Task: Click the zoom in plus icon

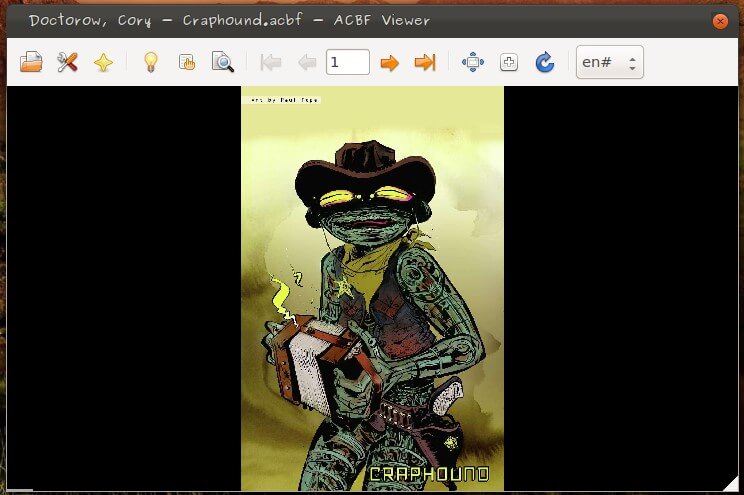Action: 509,62
